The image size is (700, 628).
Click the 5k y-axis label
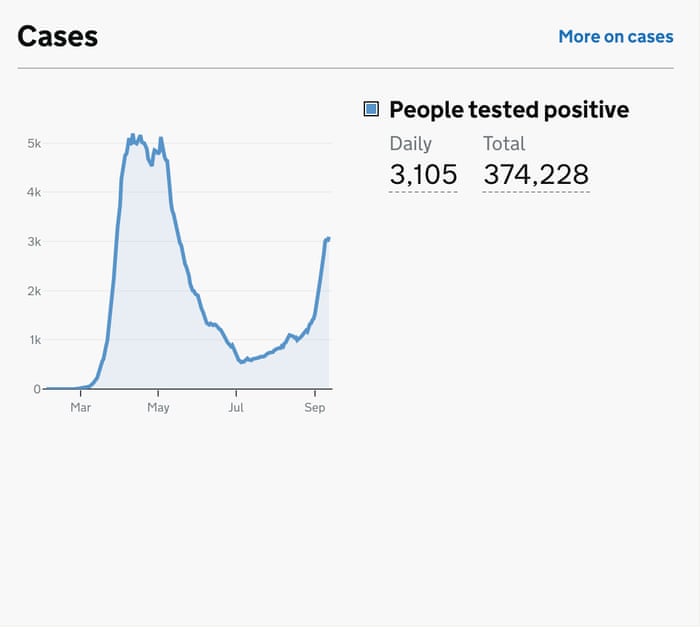34,144
